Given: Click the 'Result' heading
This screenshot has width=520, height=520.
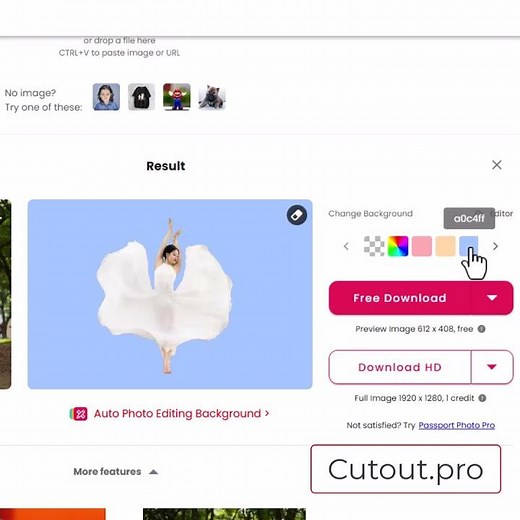Looking at the screenshot, I should coord(166,166).
